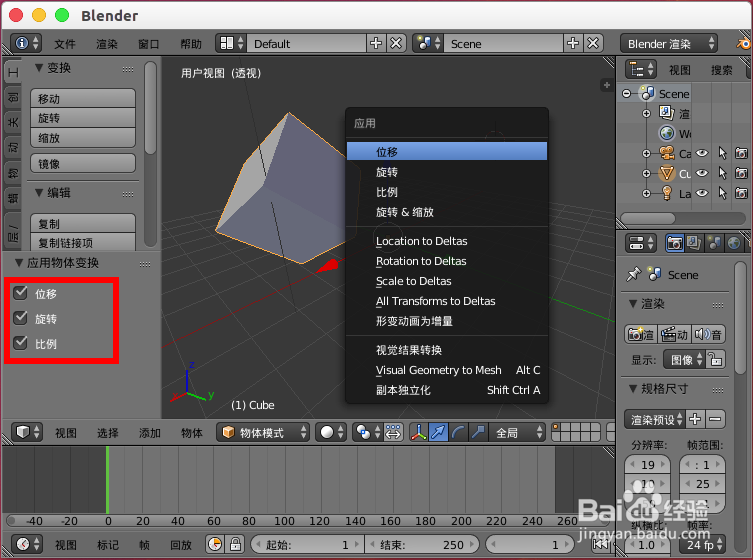The width and height of the screenshot is (753, 560).
Task: Toggle Cube visibility eye in outliner
Action: pos(702,173)
